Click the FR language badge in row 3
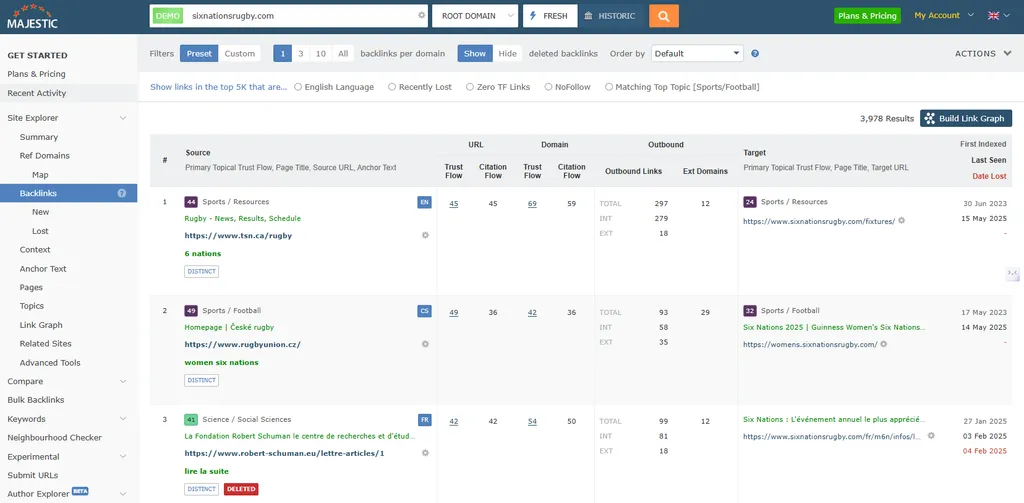Image resolution: width=1024 pixels, height=503 pixels. click(424, 419)
